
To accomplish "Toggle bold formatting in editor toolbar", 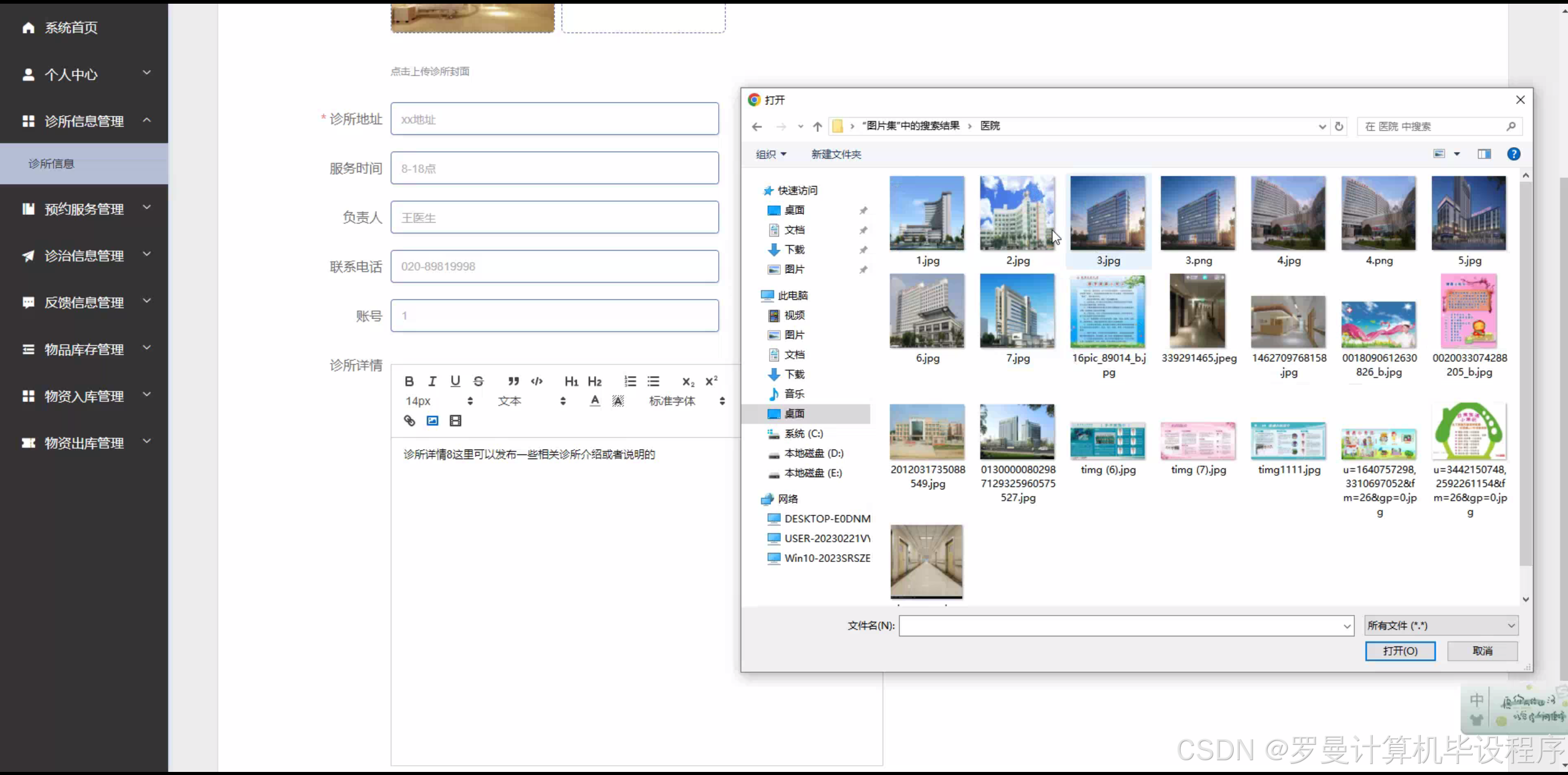I will [409, 382].
